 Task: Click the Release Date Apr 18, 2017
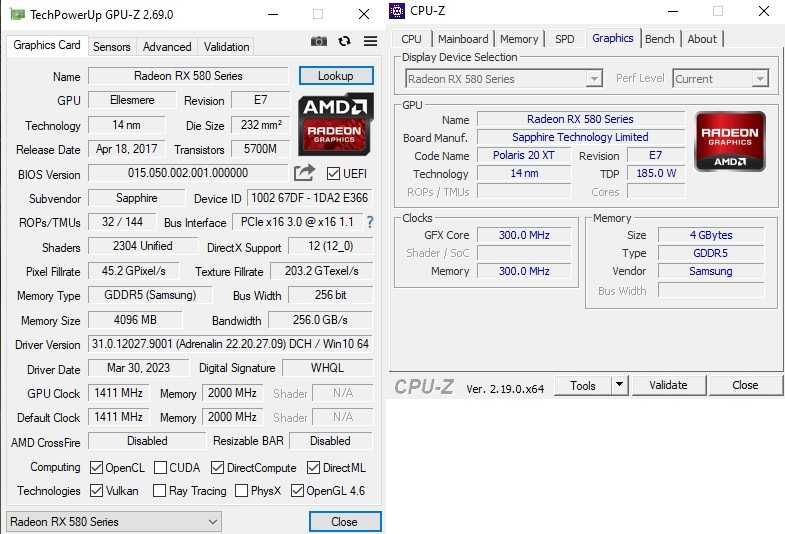point(127,149)
